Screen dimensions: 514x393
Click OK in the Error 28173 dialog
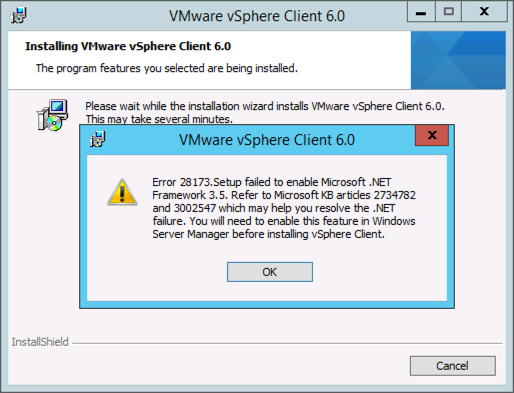270,272
